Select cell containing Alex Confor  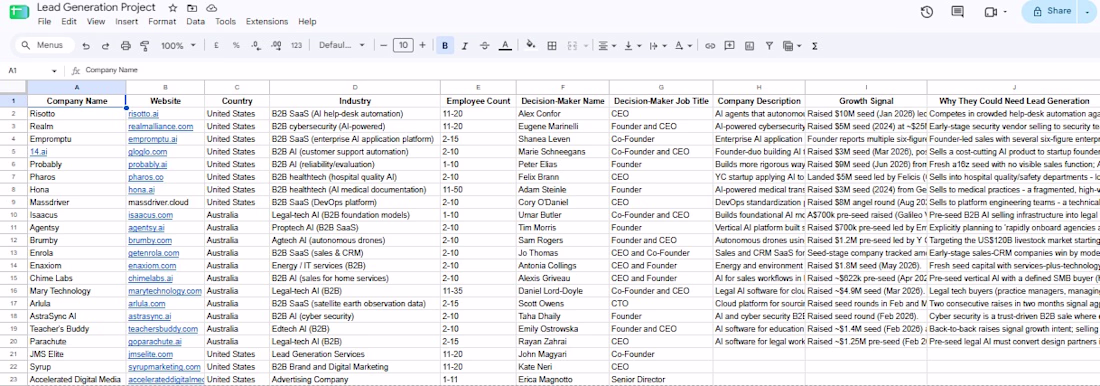click(563, 114)
